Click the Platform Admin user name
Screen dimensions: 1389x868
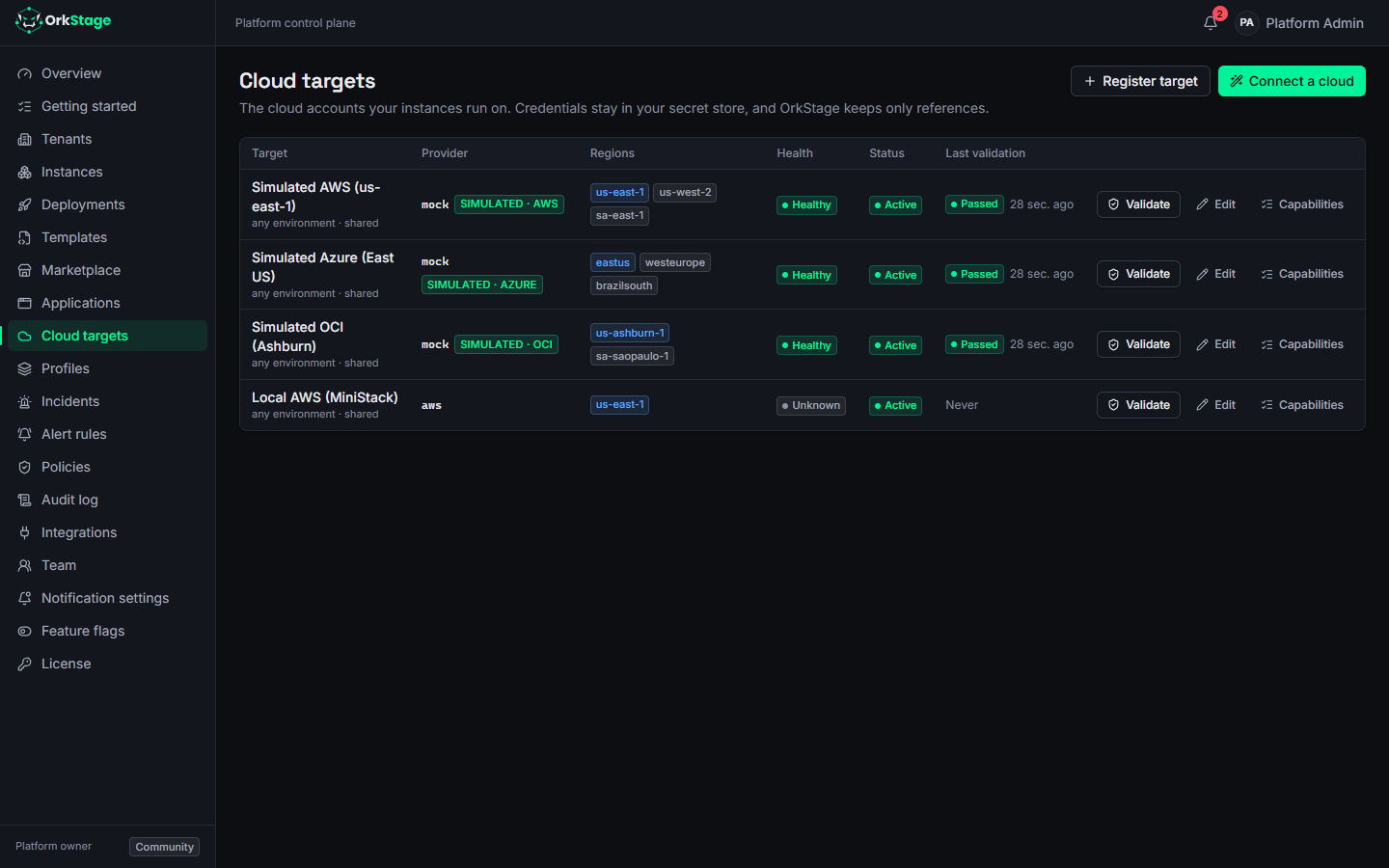(x=1315, y=23)
